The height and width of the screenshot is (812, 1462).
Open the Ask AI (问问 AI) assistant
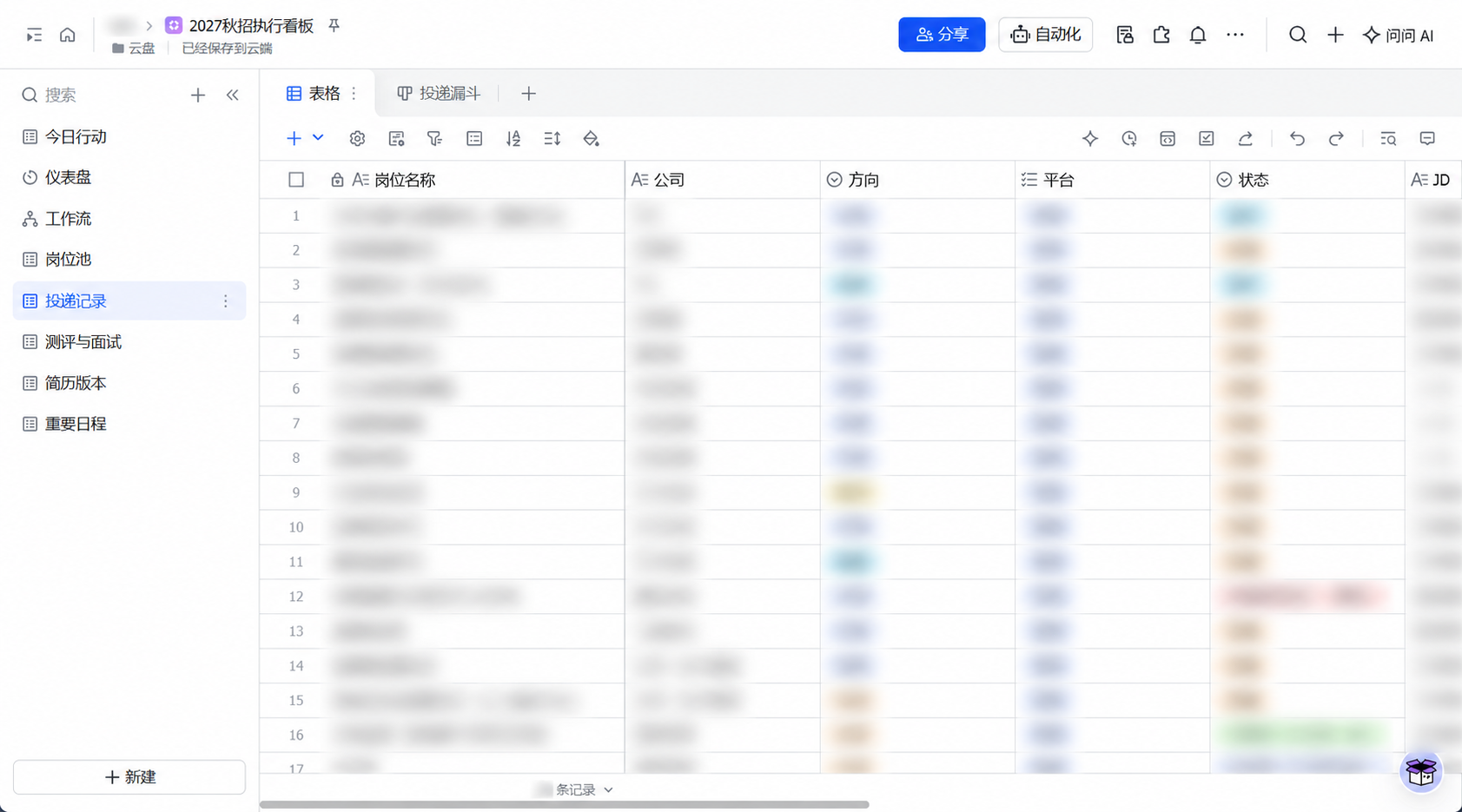(x=1399, y=36)
